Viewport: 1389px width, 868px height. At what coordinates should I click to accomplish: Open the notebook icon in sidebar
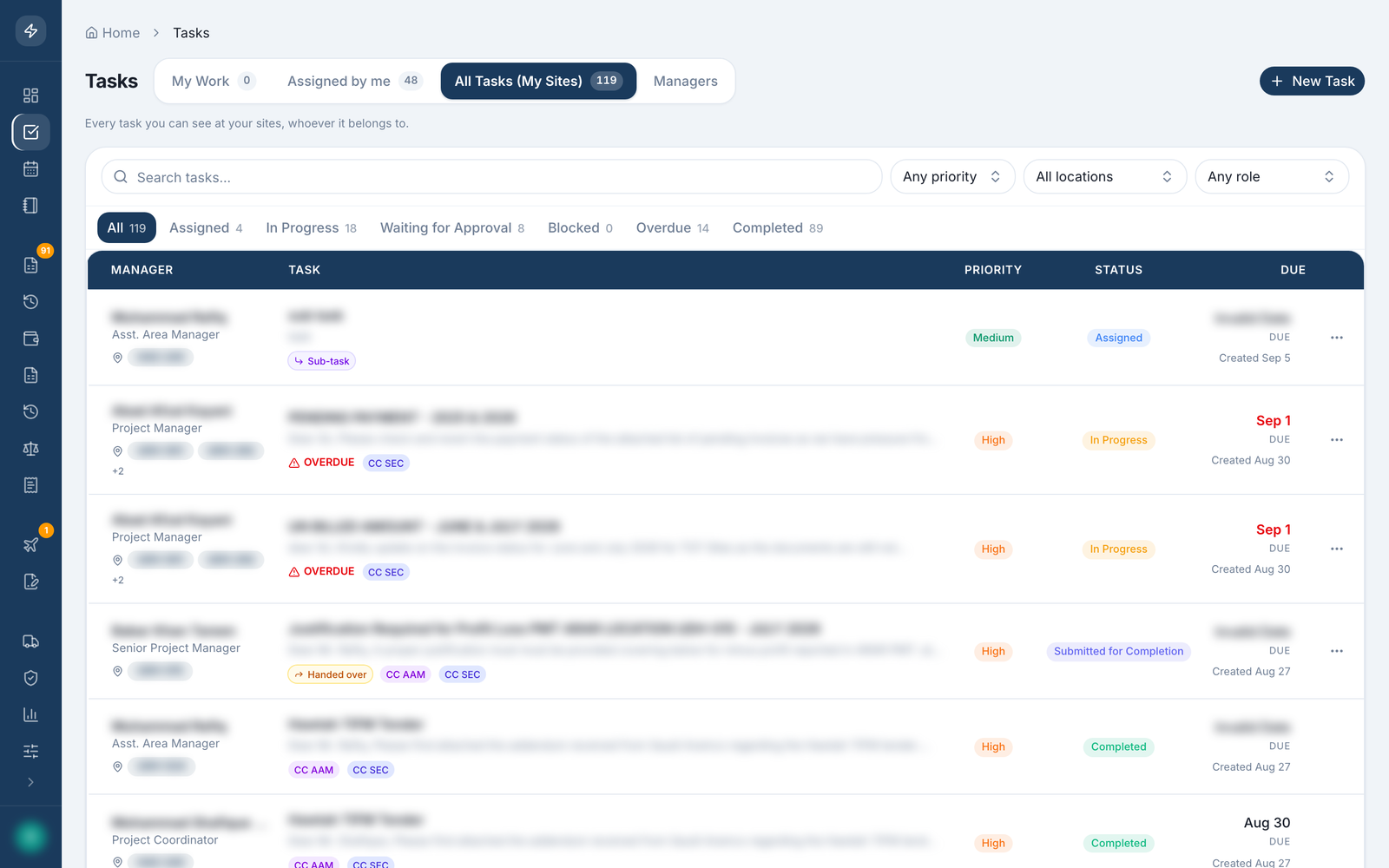tap(30, 206)
